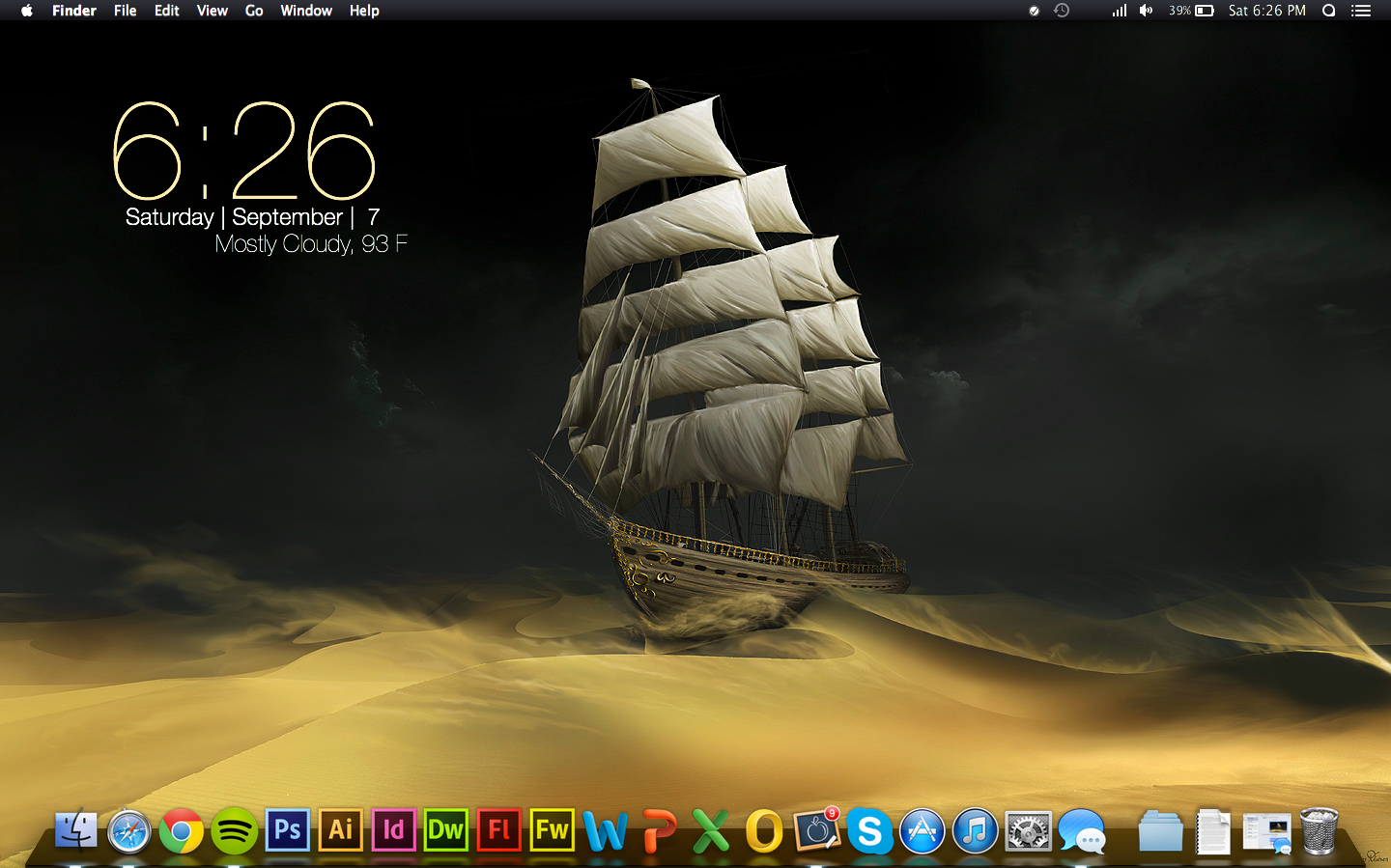1391x868 pixels.
Task: Launch Adobe Illustrator (Ai) from the dock
Action: [341, 829]
